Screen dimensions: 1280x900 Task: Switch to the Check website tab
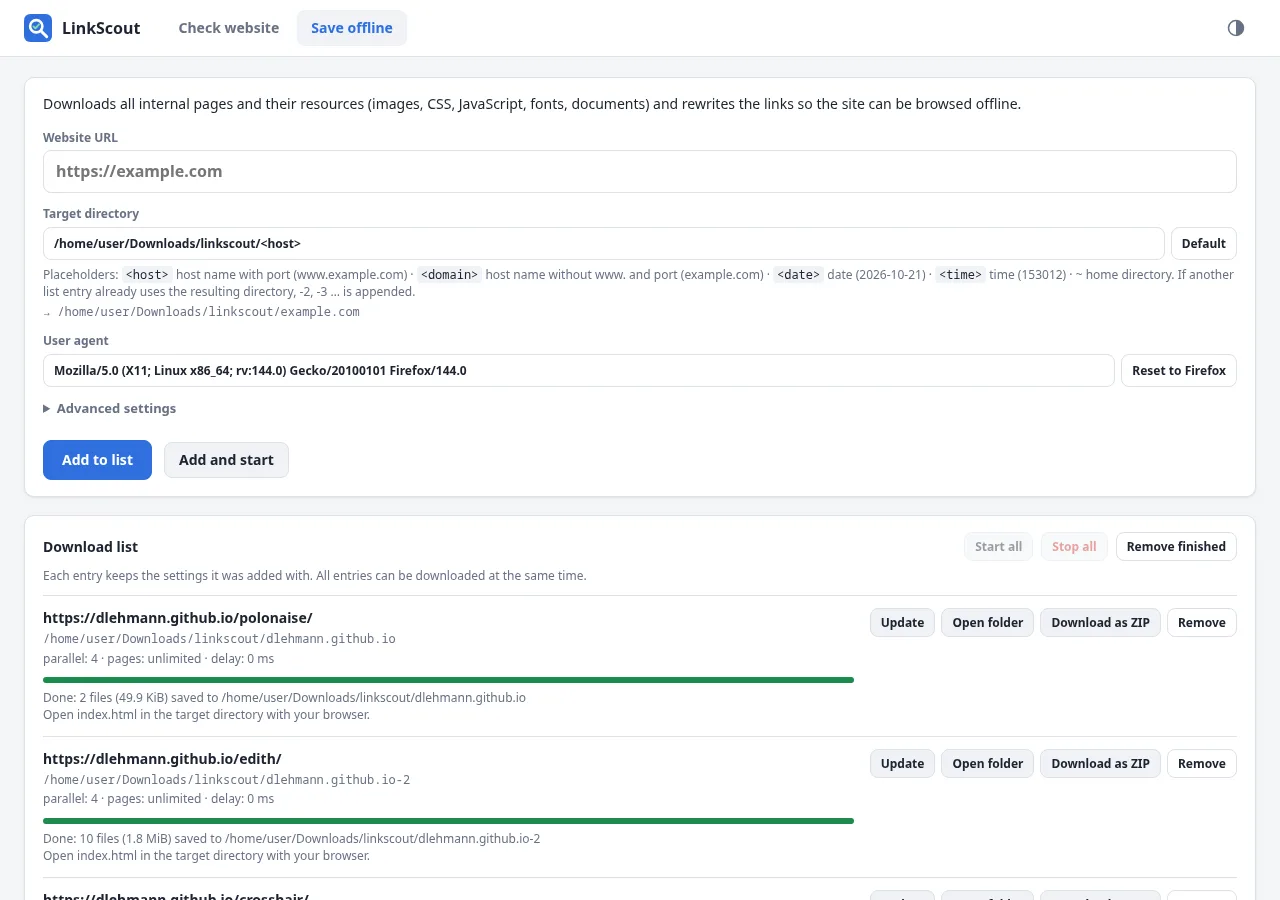(229, 28)
